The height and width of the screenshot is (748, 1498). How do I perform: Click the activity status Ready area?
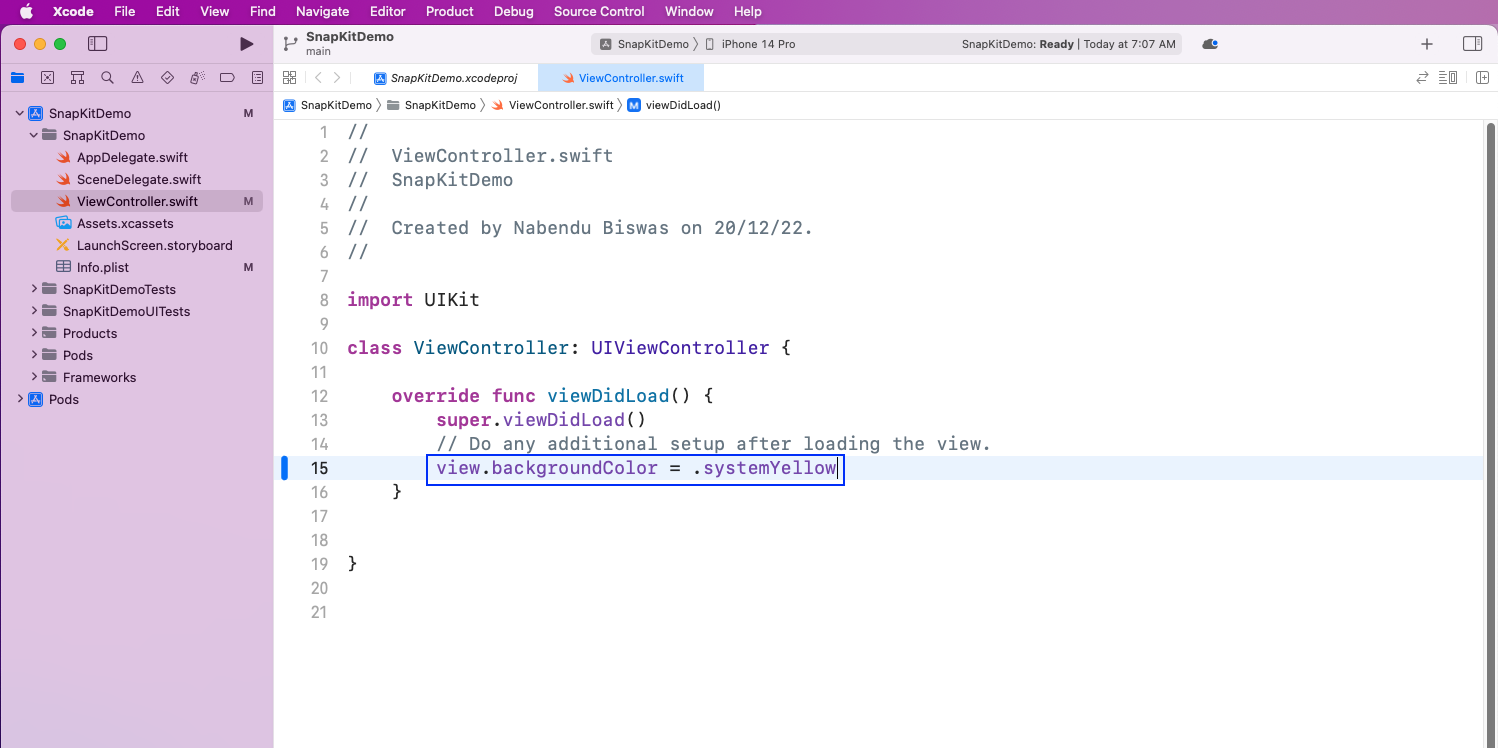click(1068, 44)
